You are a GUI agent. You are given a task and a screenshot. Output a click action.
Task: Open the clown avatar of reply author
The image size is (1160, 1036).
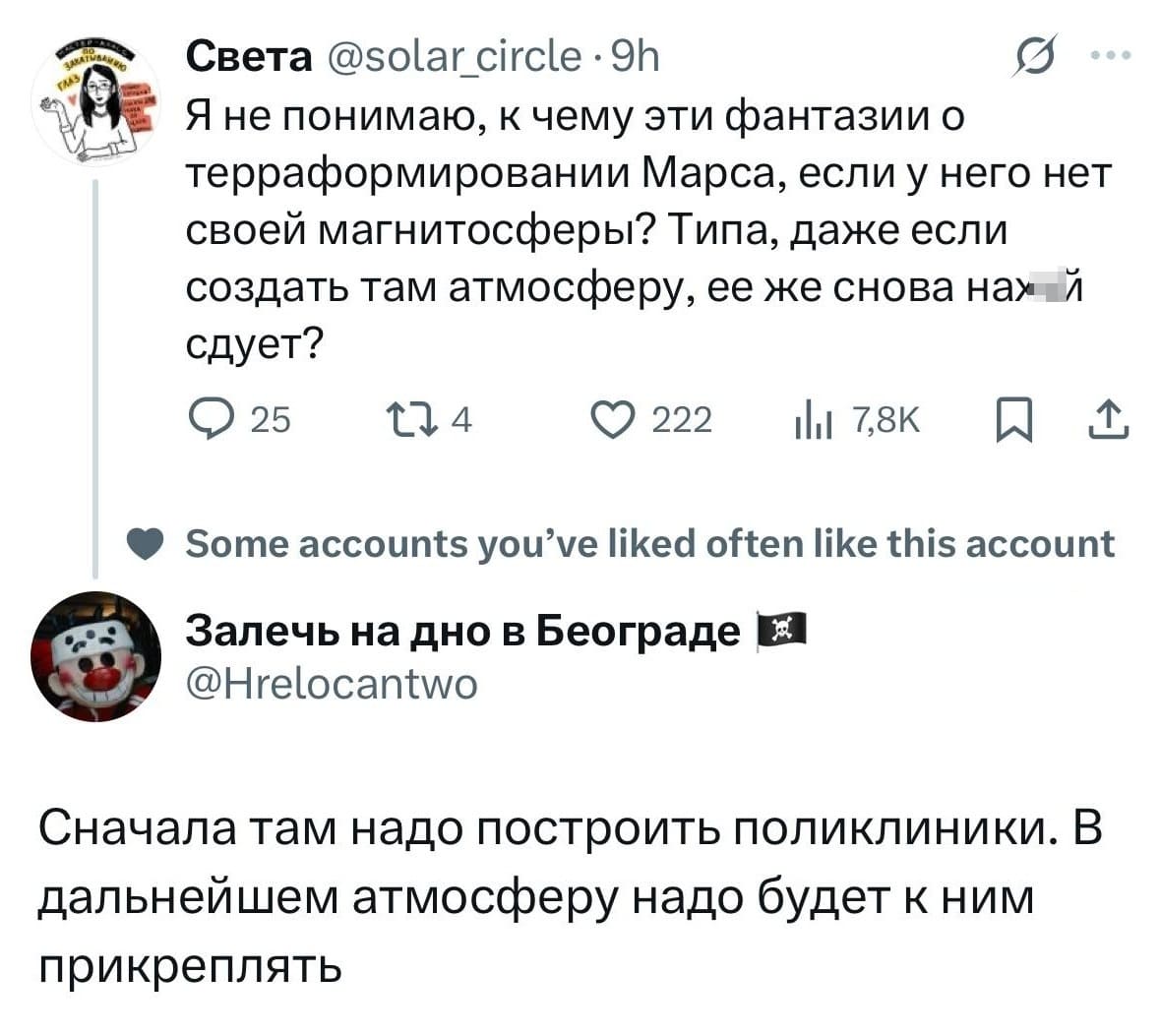click(95, 656)
